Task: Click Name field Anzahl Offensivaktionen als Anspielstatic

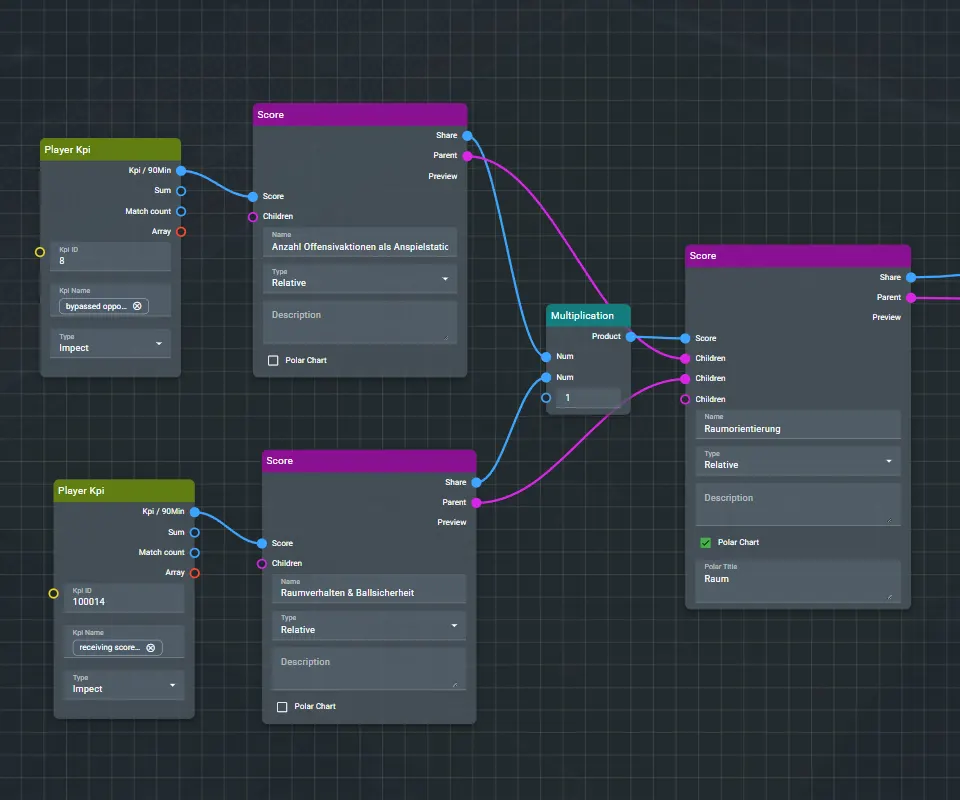Action: (x=360, y=242)
